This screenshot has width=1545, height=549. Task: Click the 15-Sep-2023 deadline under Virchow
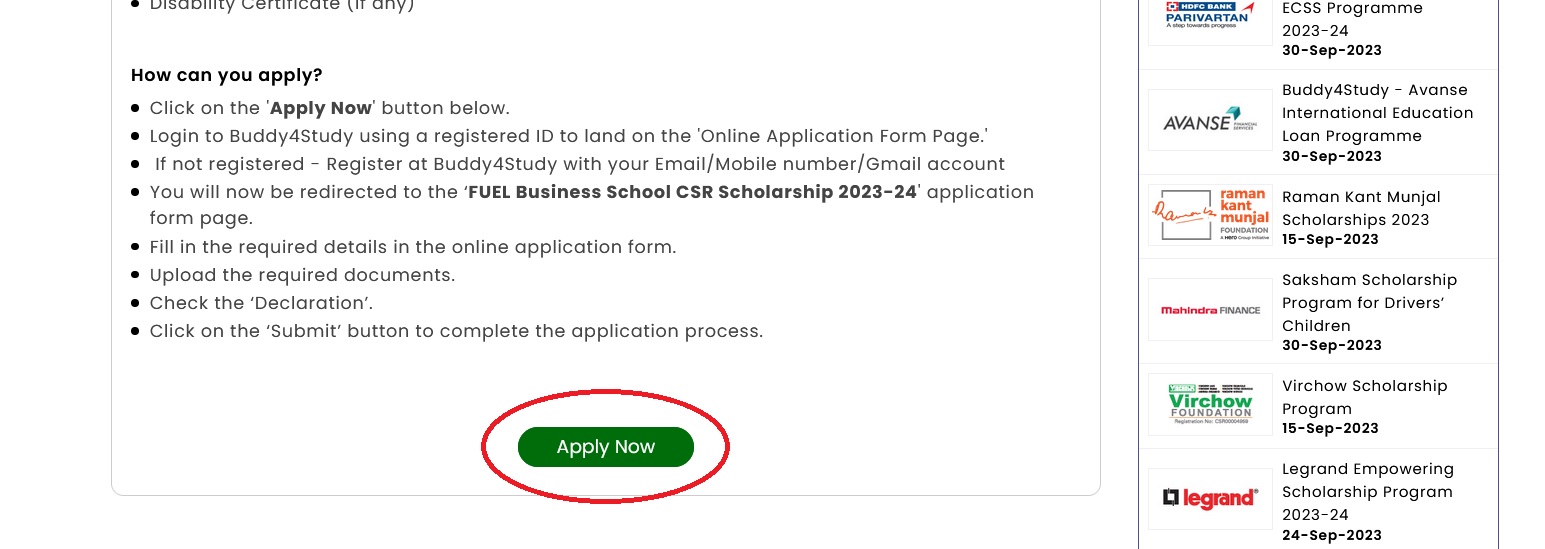[1330, 428]
